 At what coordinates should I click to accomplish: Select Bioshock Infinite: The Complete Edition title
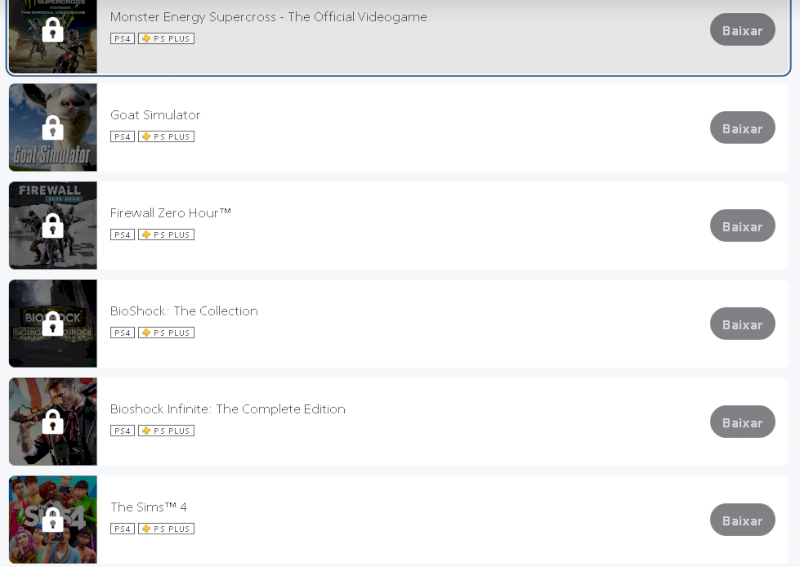click(228, 409)
